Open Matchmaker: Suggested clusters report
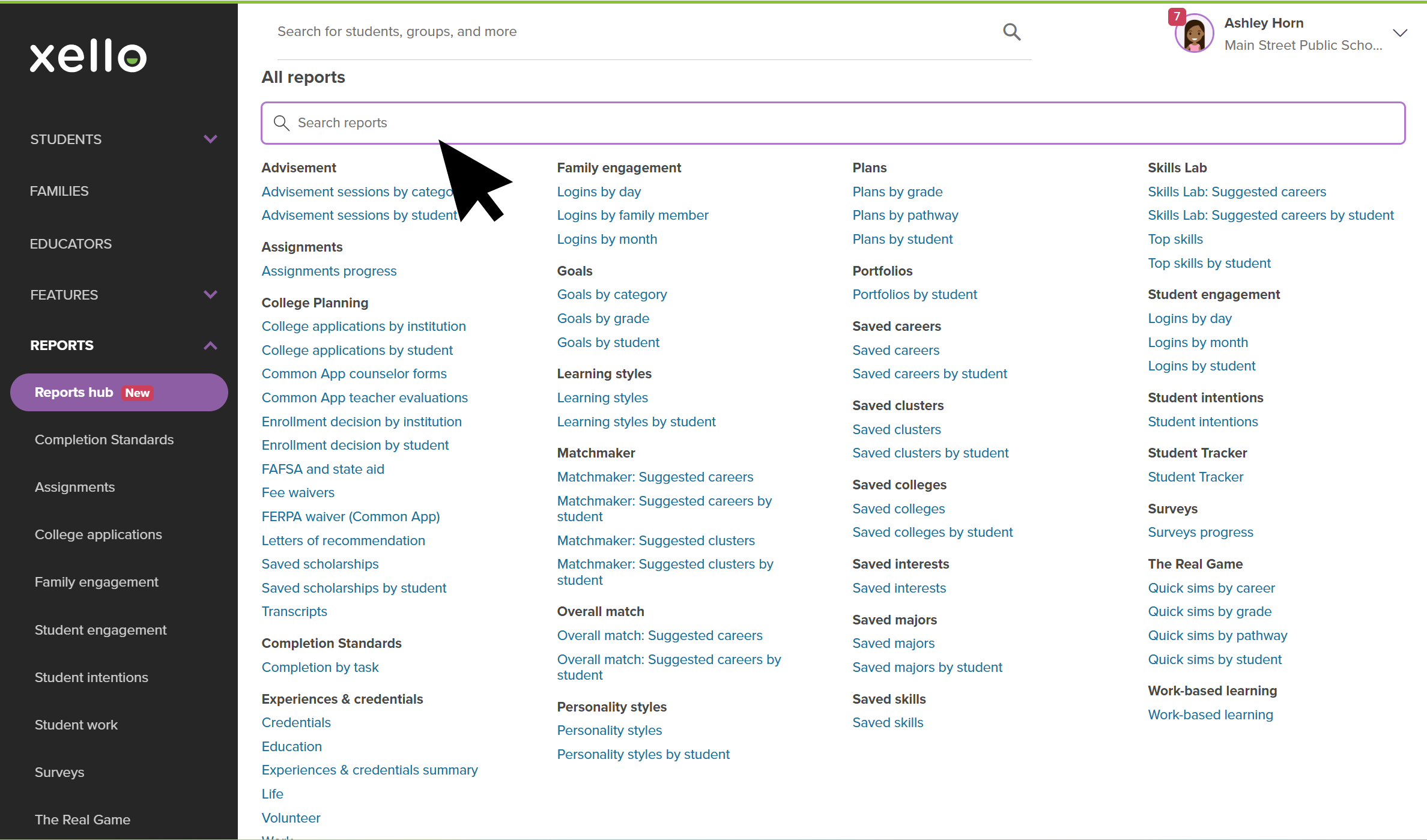The image size is (1427, 840). pyautogui.click(x=656, y=540)
